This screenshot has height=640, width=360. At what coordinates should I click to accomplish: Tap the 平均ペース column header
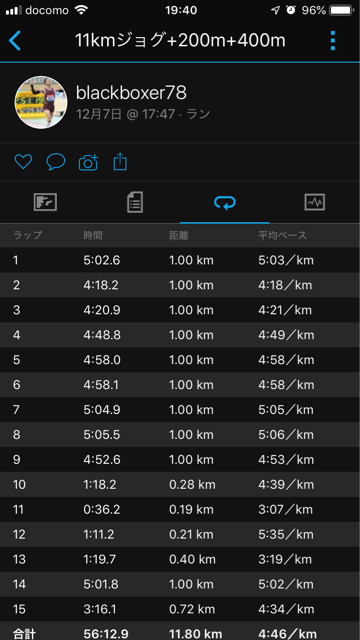click(282, 236)
